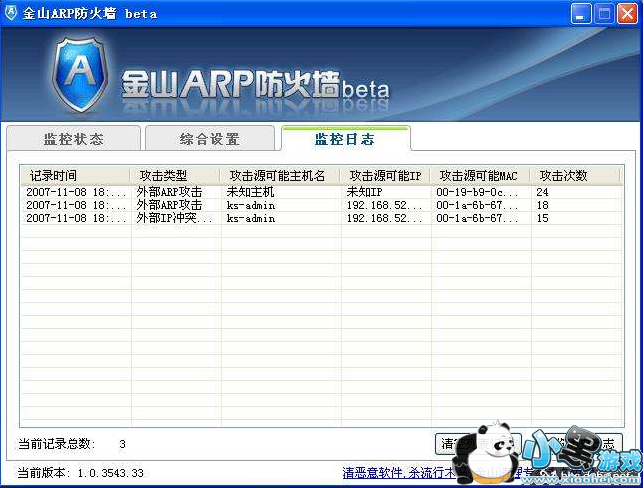The height and width of the screenshot is (488, 644).
Task: Click the version text 1.0.3543.33
Action: click(x=111, y=473)
